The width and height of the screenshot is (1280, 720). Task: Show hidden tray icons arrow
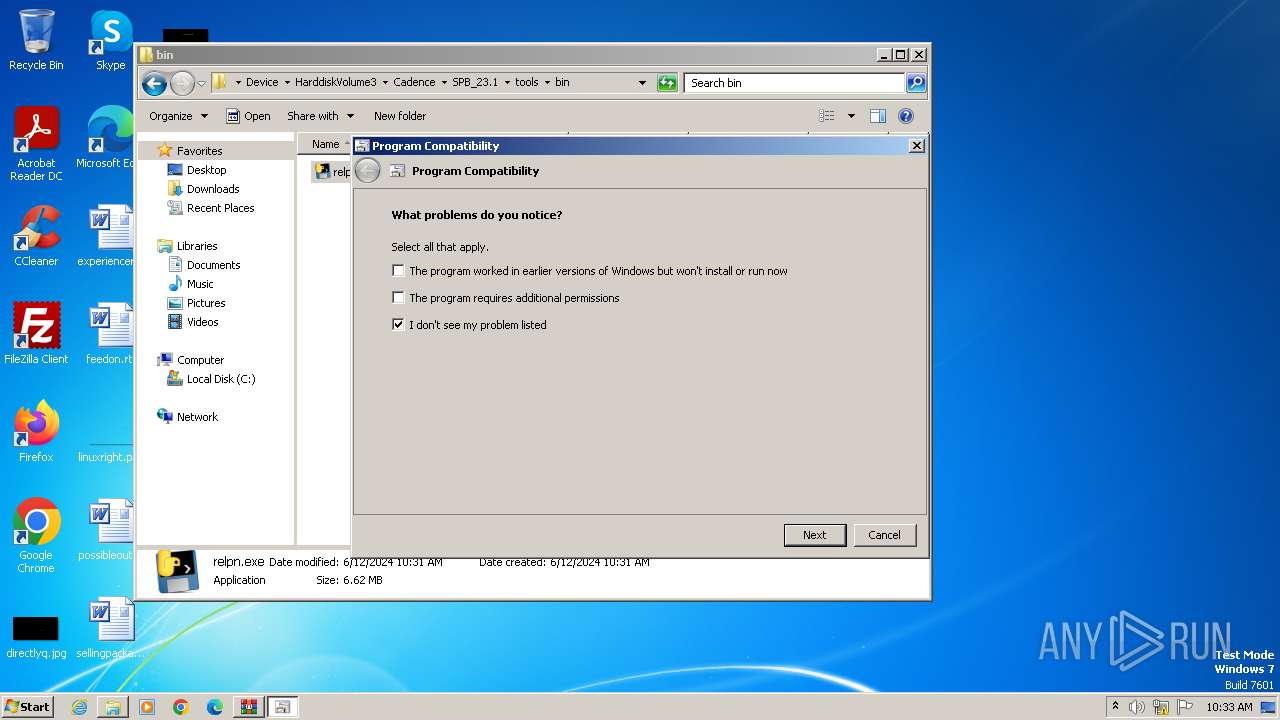[1116, 707]
